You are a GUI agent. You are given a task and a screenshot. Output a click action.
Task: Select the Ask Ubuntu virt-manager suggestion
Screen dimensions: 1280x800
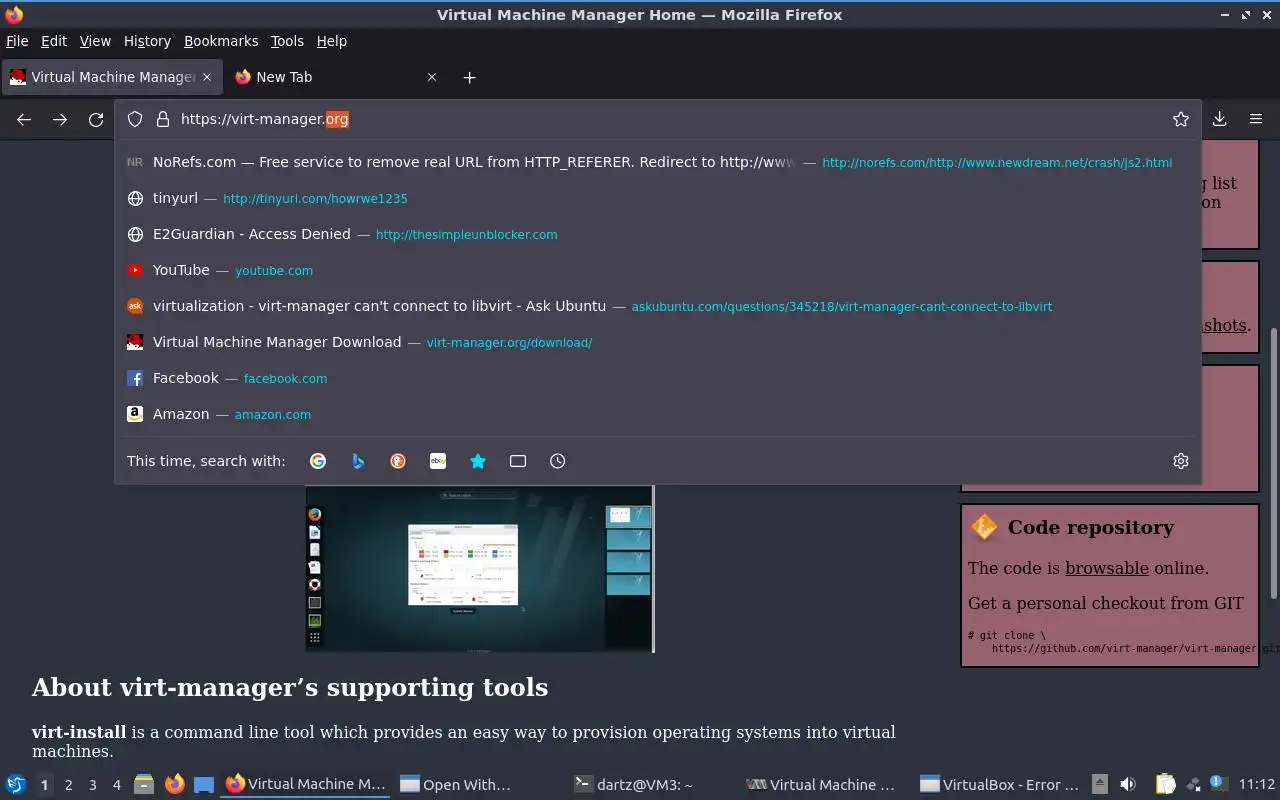(658, 306)
